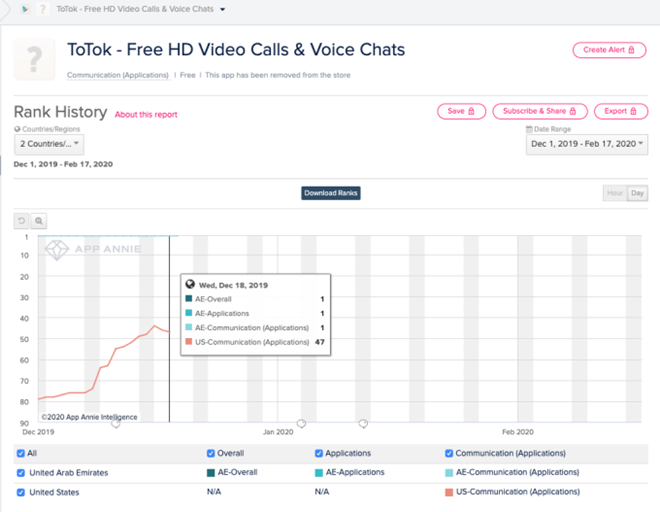The width and height of the screenshot is (660, 512).
Task: Click the event comment marker near Jan 2020
Action: [x=301, y=424]
